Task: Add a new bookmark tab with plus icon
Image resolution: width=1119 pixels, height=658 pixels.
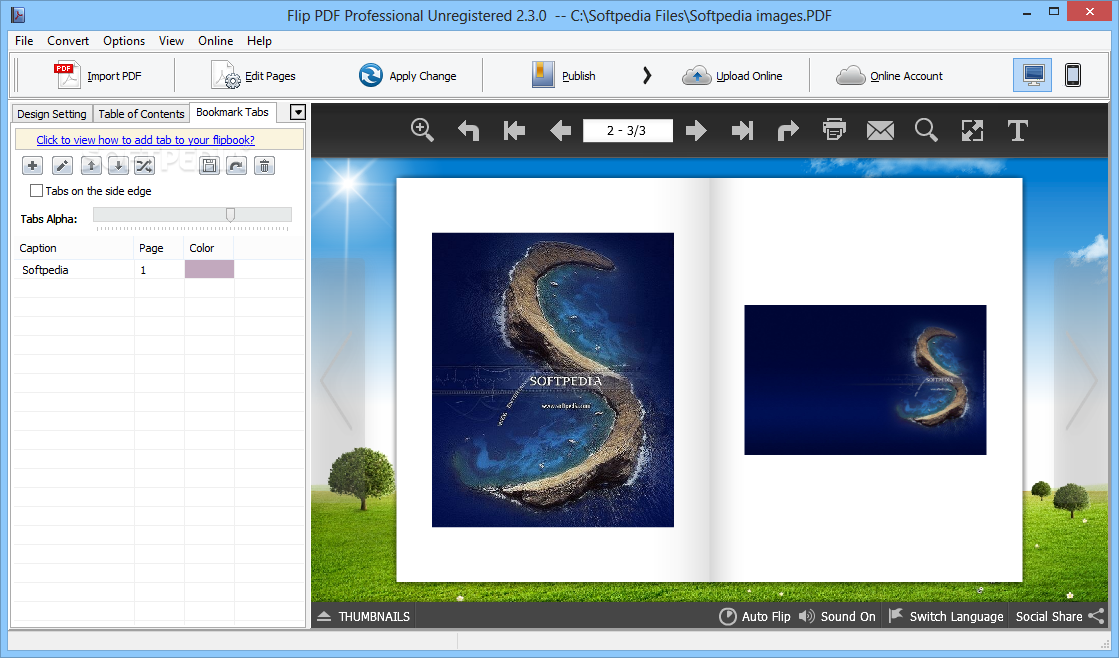Action: (32, 166)
